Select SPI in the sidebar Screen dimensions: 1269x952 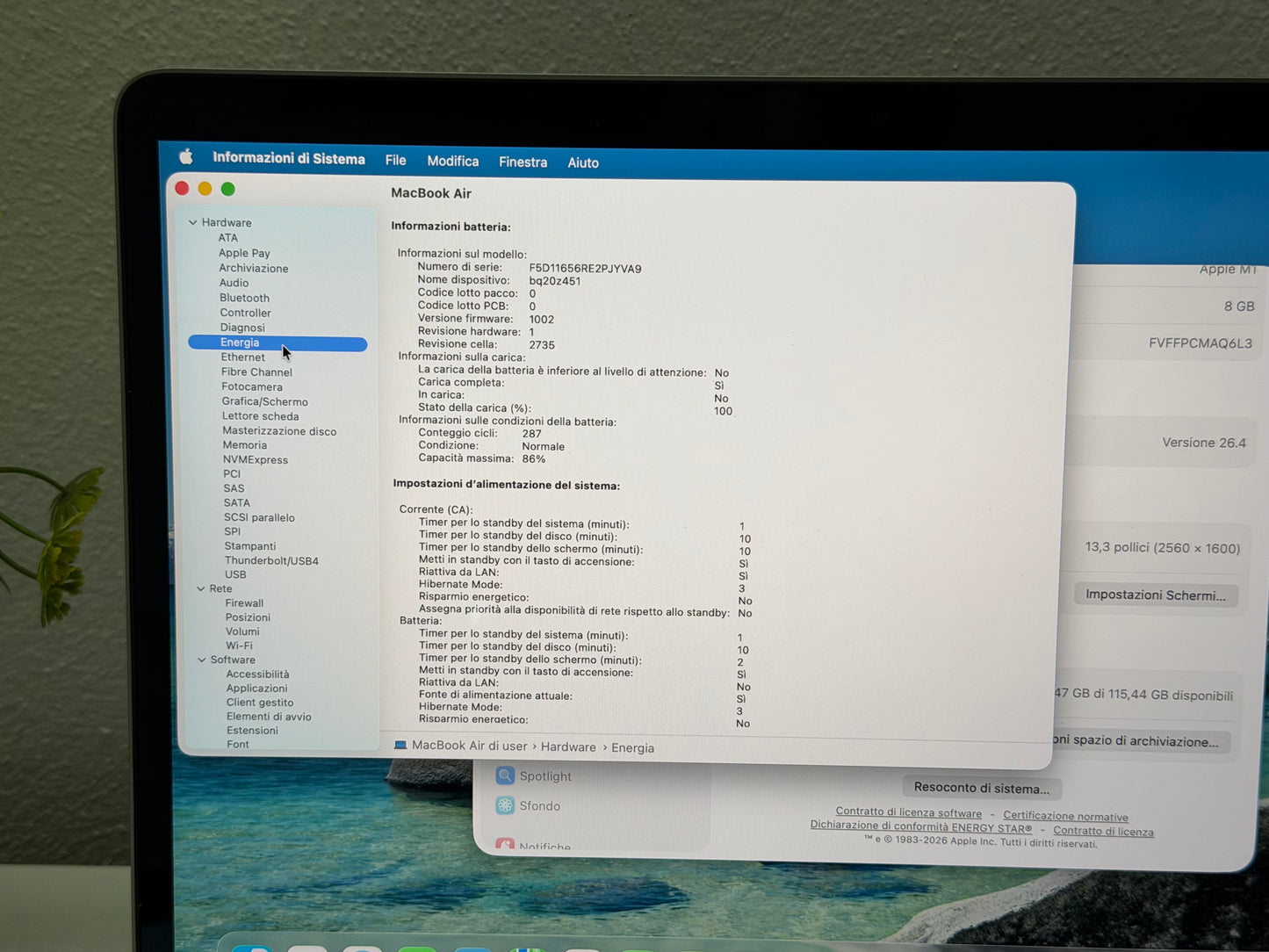click(x=233, y=531)
